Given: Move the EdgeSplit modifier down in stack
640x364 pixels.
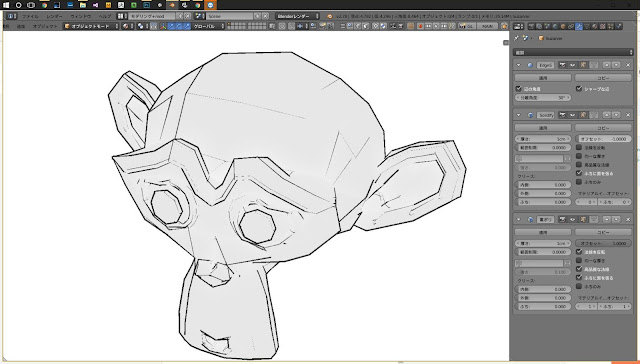Looking at the screenshot, I should pyautogui.click(x=616, y=65).
